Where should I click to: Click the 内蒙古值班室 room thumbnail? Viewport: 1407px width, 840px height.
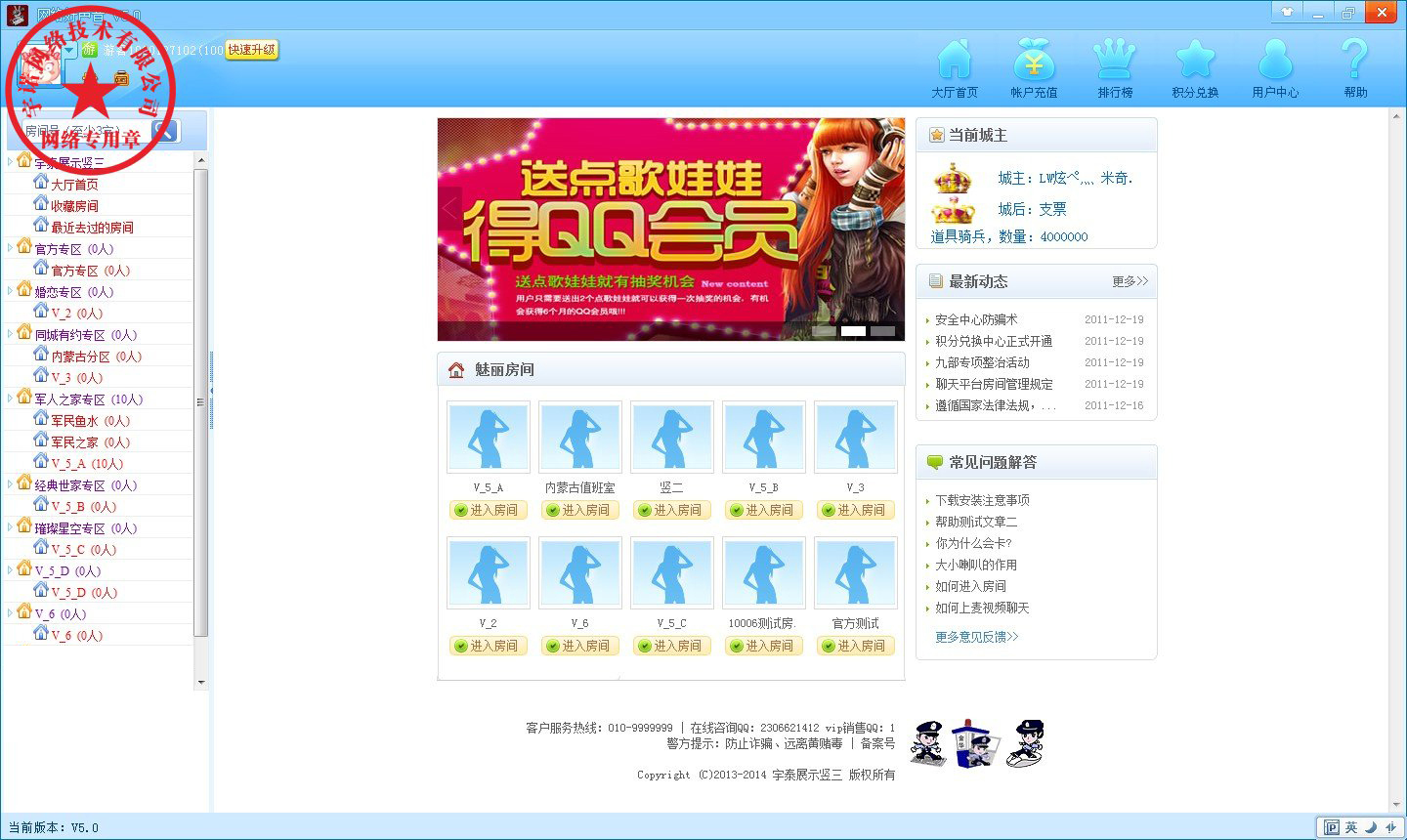(580, 438)
